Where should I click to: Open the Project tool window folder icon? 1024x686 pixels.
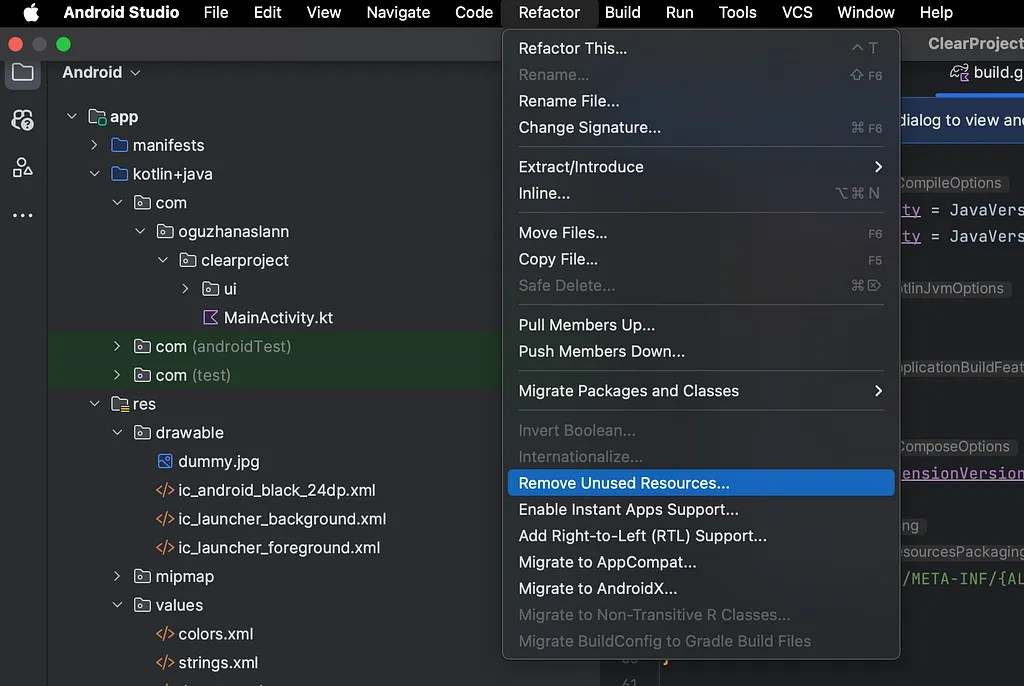point(22,72)
